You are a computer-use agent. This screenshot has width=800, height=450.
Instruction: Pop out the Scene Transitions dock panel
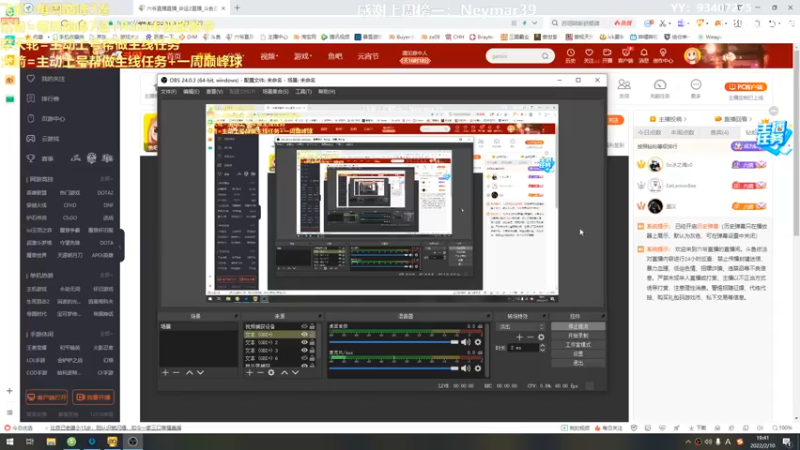click(544, 316)
